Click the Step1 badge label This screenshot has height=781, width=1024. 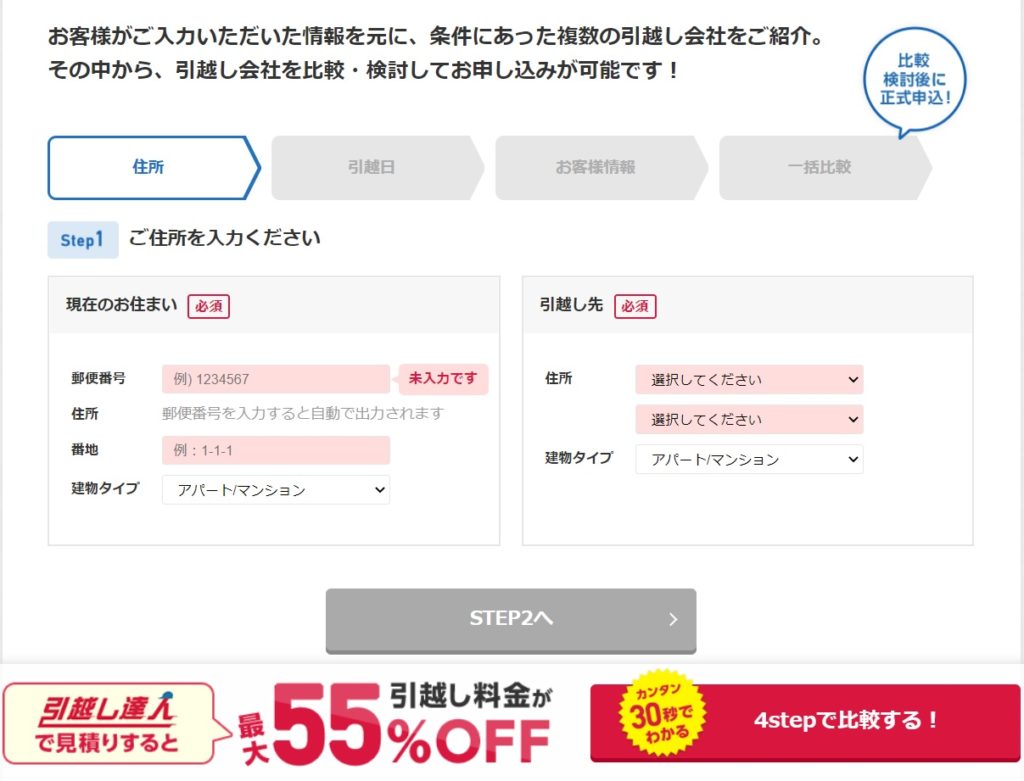(x=83, y=240)
